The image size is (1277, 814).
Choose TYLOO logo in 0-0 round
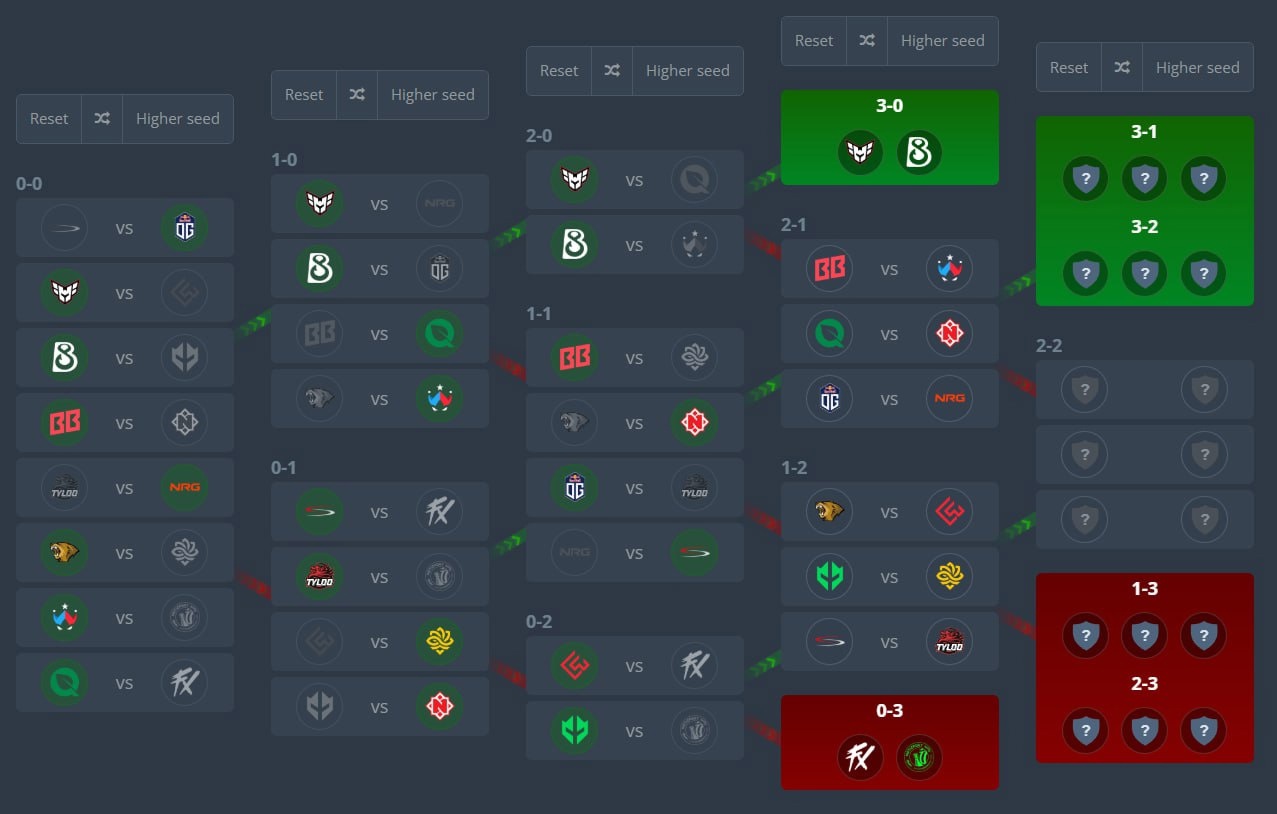pos(64,488)
